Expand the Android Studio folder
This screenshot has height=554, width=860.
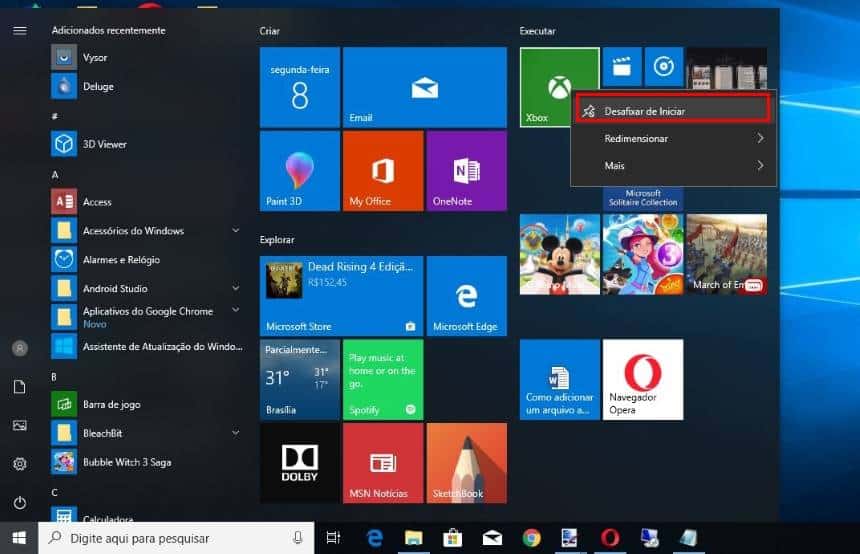point(147,289)
